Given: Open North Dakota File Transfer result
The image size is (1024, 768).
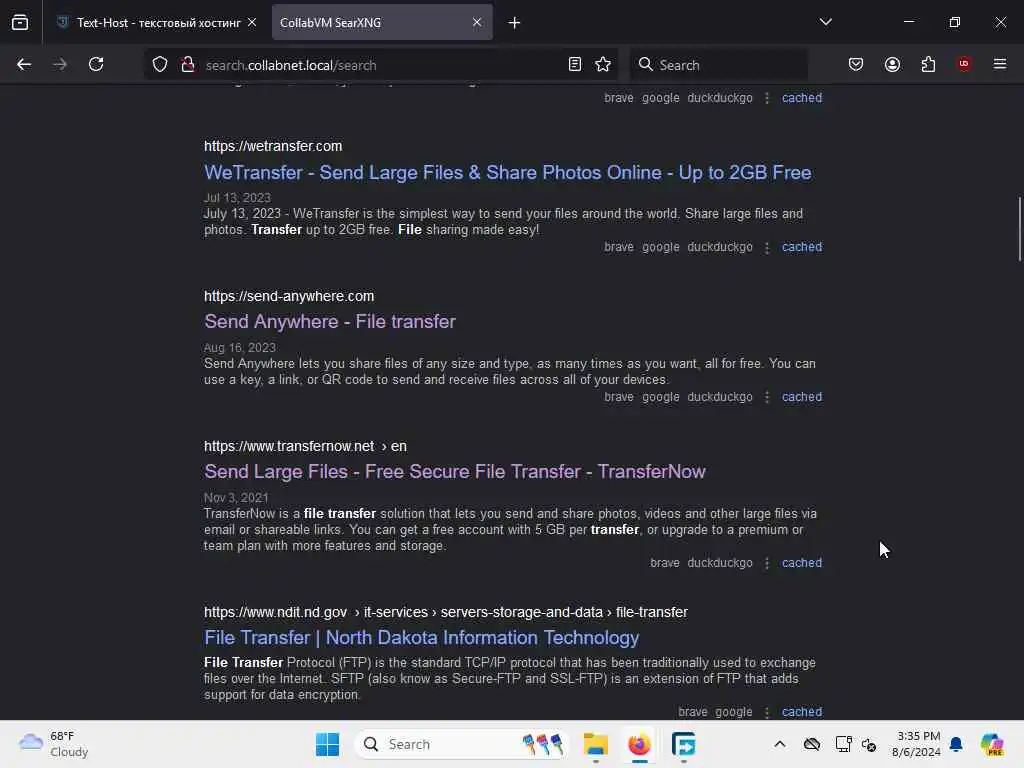Looking at the screenshot, I should coord(421,637).
